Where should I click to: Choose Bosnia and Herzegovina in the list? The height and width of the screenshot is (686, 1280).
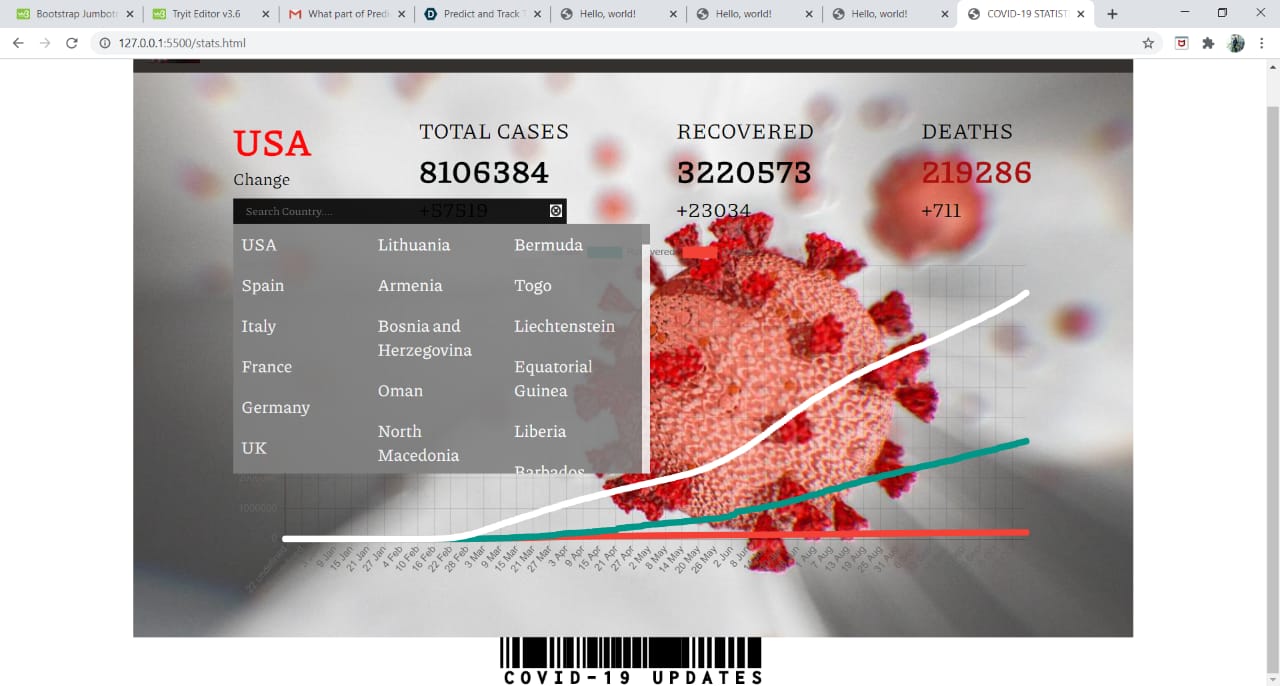(425, 338)
